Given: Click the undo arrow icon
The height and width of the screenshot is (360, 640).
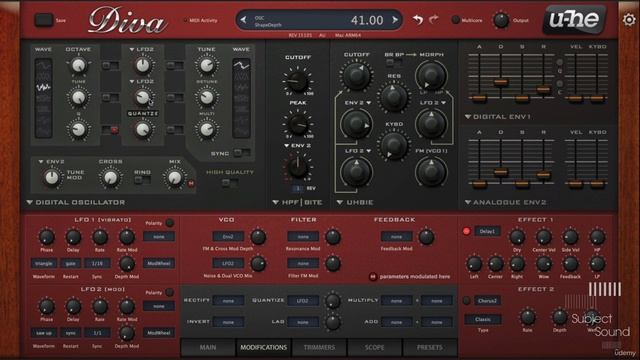Looking at the screenshot, I should [417, 19].
